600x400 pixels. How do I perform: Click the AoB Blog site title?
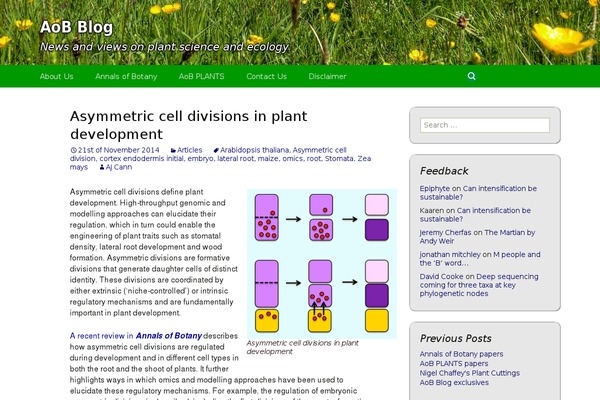76,27
